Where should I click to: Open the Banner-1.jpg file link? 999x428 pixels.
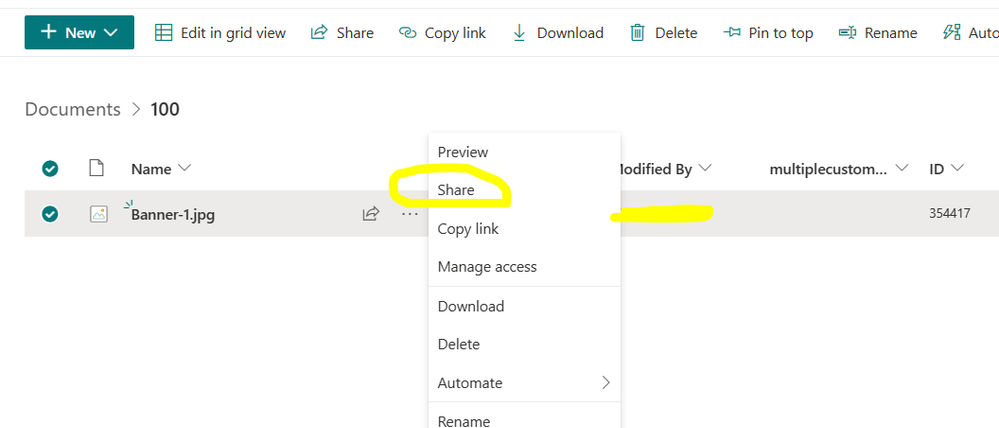click(173, 215)
